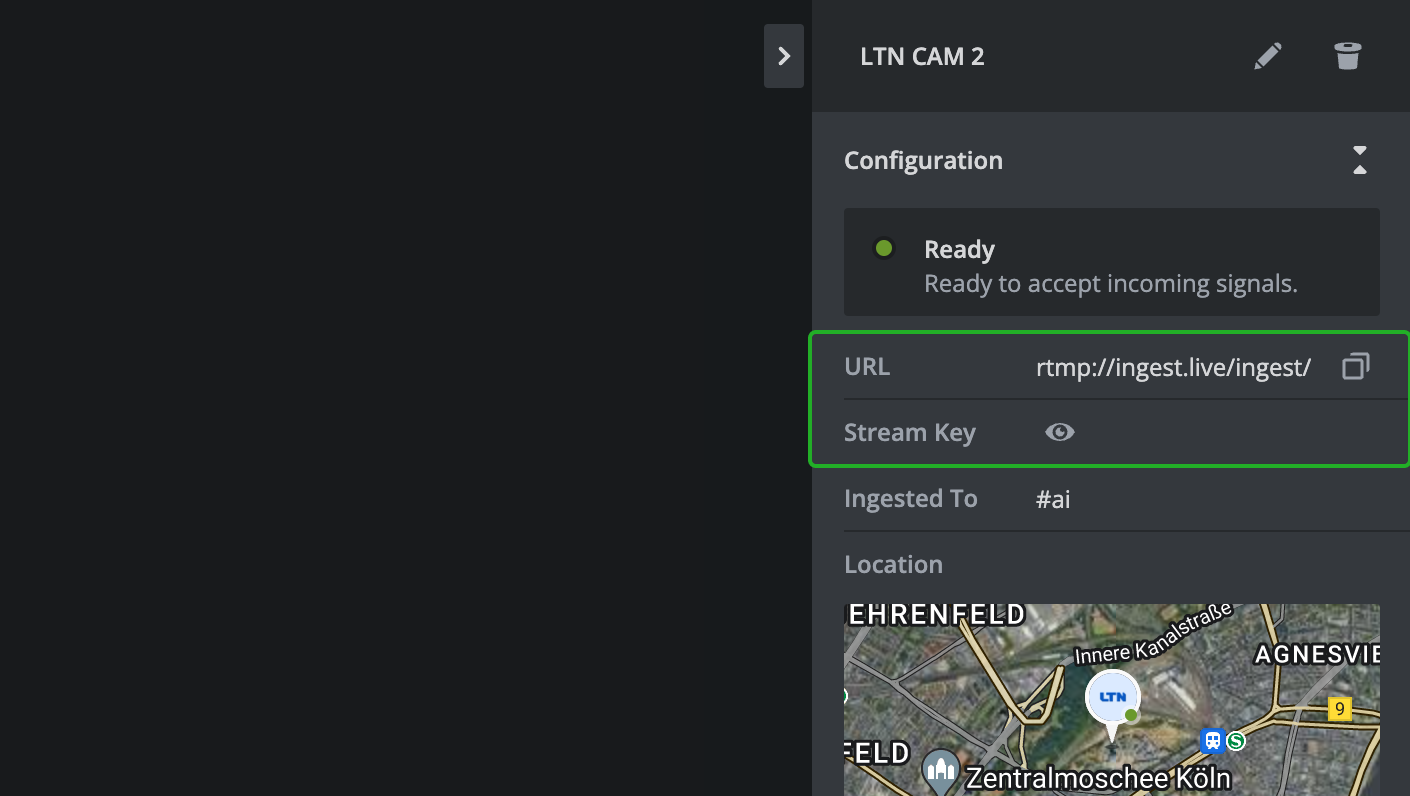Click the Stream Key row label
Viewport: 1410px width, 796px height.
tap(909, 433)
